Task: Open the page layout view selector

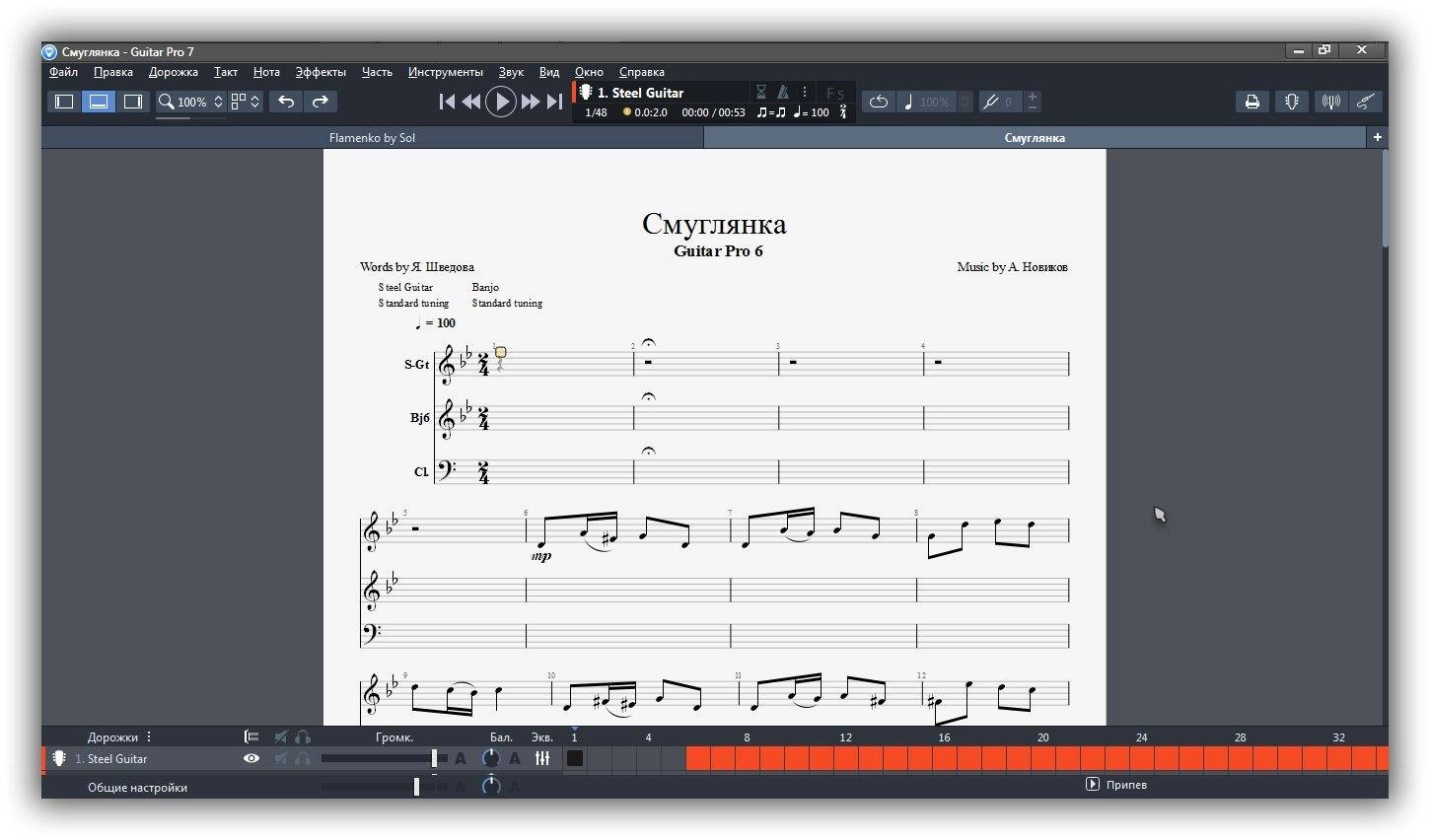Action: tap(246, 102)
